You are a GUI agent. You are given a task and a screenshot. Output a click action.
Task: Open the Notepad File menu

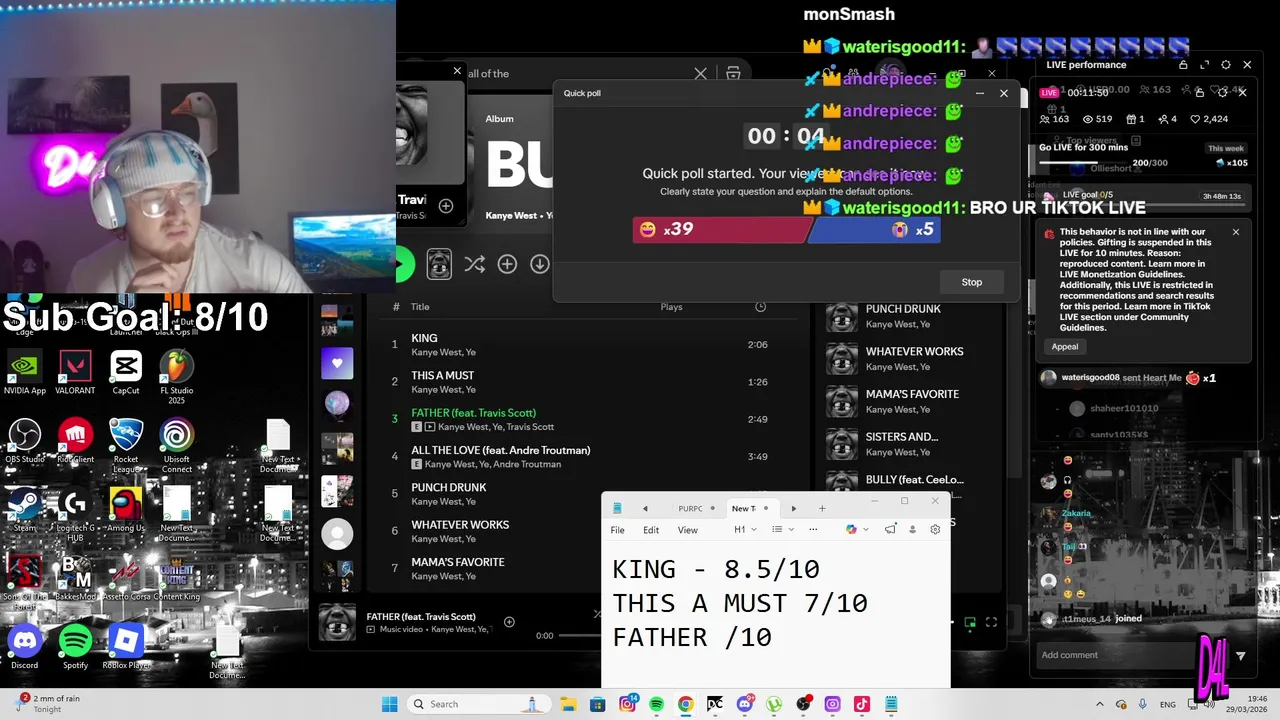tap(618, 530)
